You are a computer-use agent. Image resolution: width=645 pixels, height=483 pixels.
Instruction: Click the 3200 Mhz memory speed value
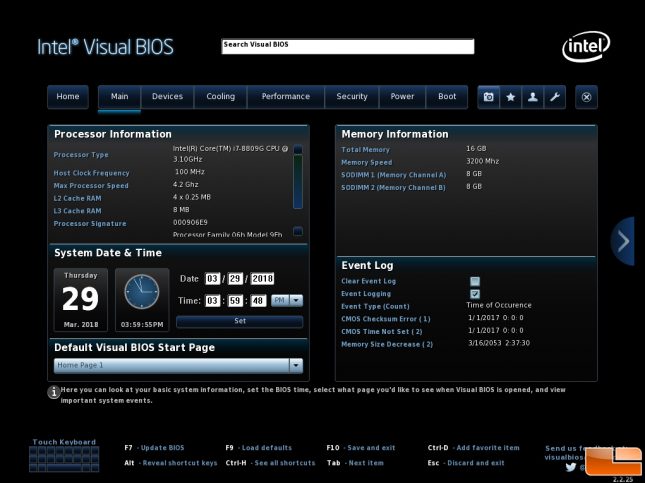coord(483,161)
